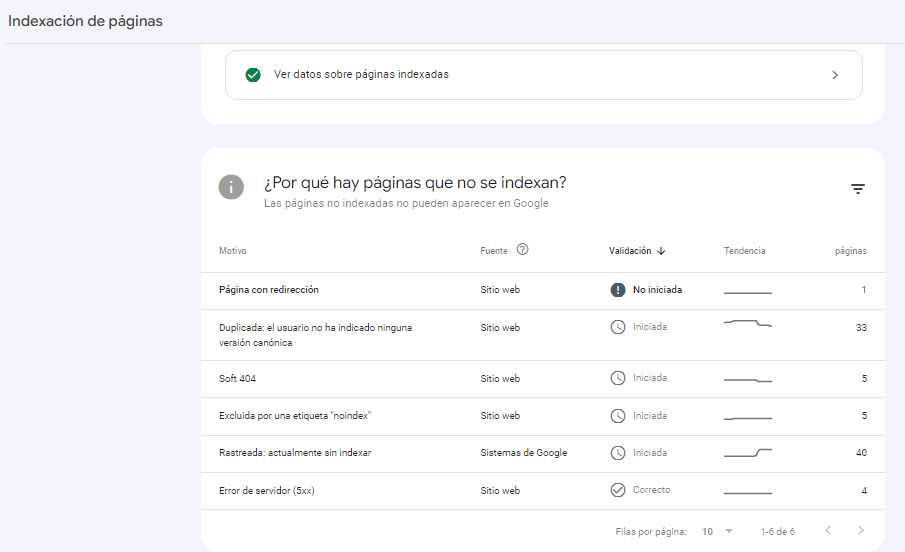Click the 'Excluida por una etiqueta noindex' row

pos(543,416)
